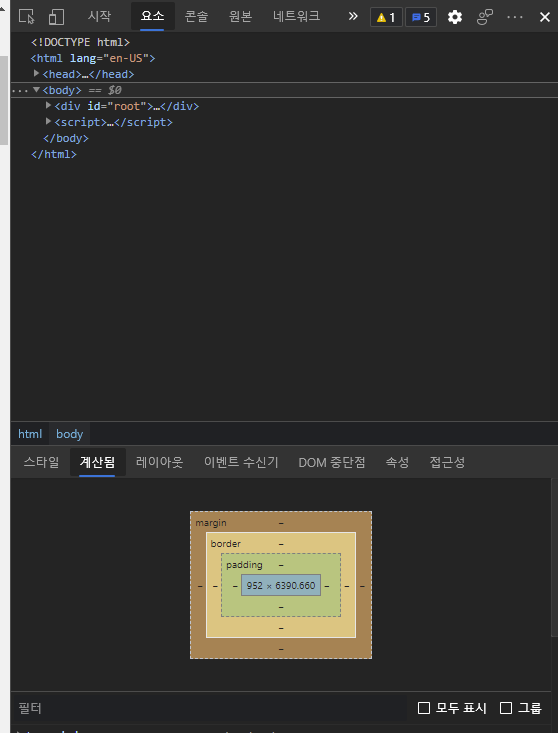Viewport: 558px width, 733px height.
Task: Switch to the 스타일 pane
Action: (x=41, y=462)
